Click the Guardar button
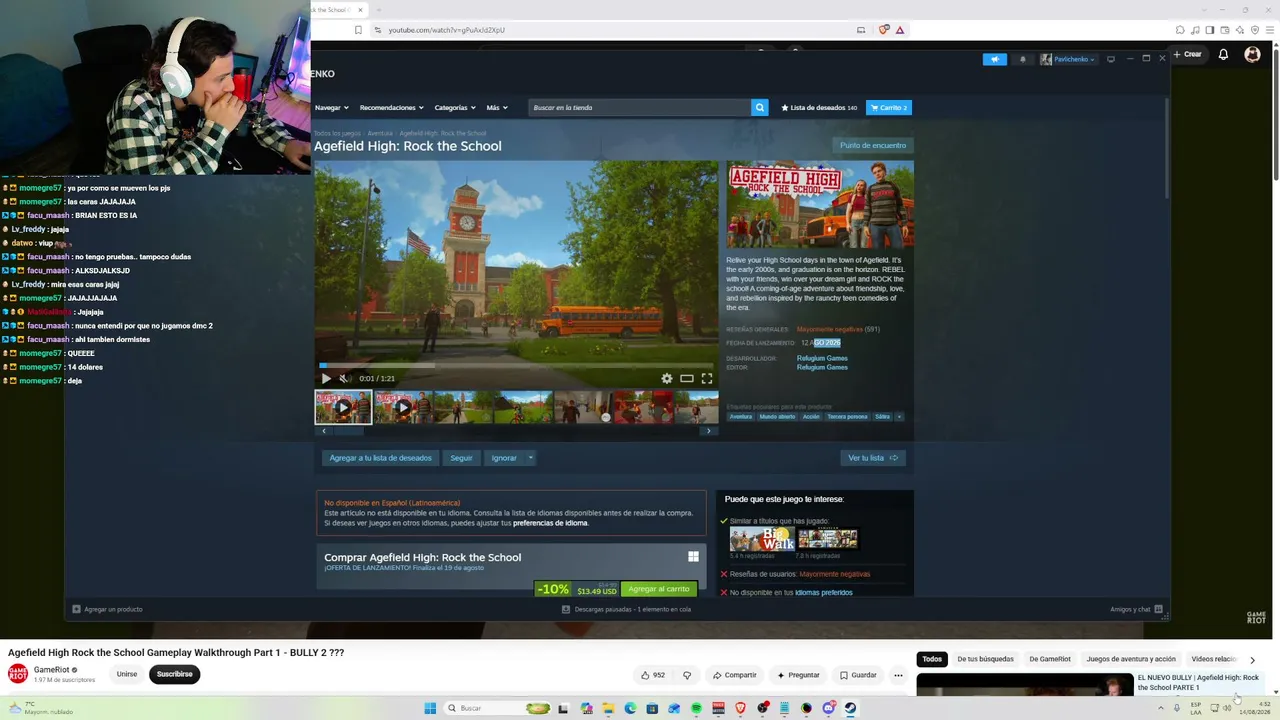The width and height of the screenshot is (1280, 720). (x=859, y=675)
